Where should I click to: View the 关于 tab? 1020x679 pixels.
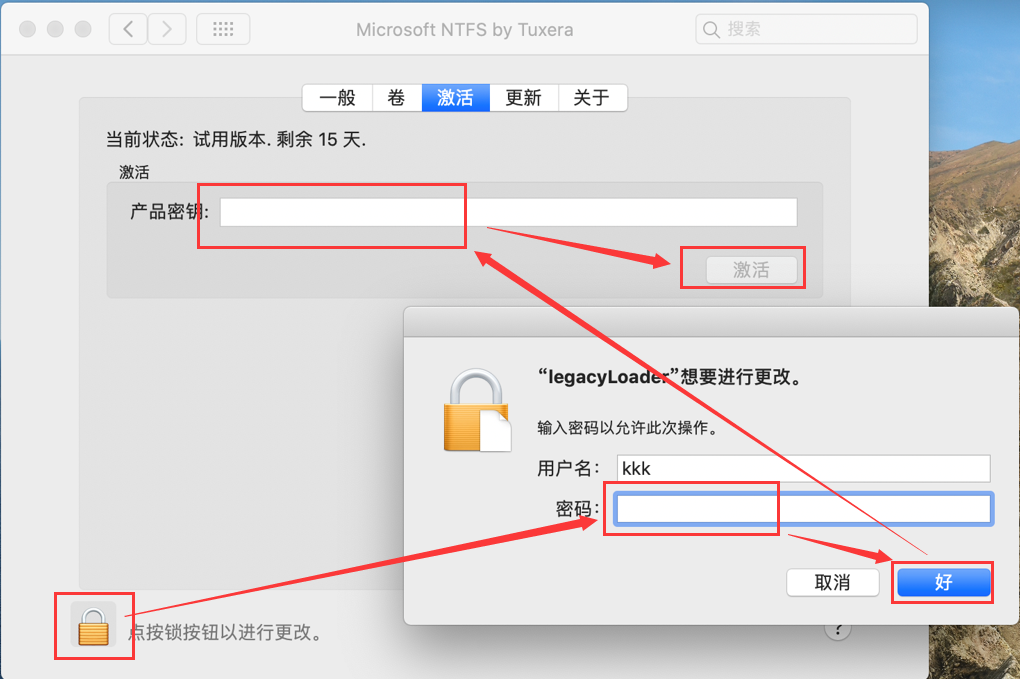click(591, 97)
